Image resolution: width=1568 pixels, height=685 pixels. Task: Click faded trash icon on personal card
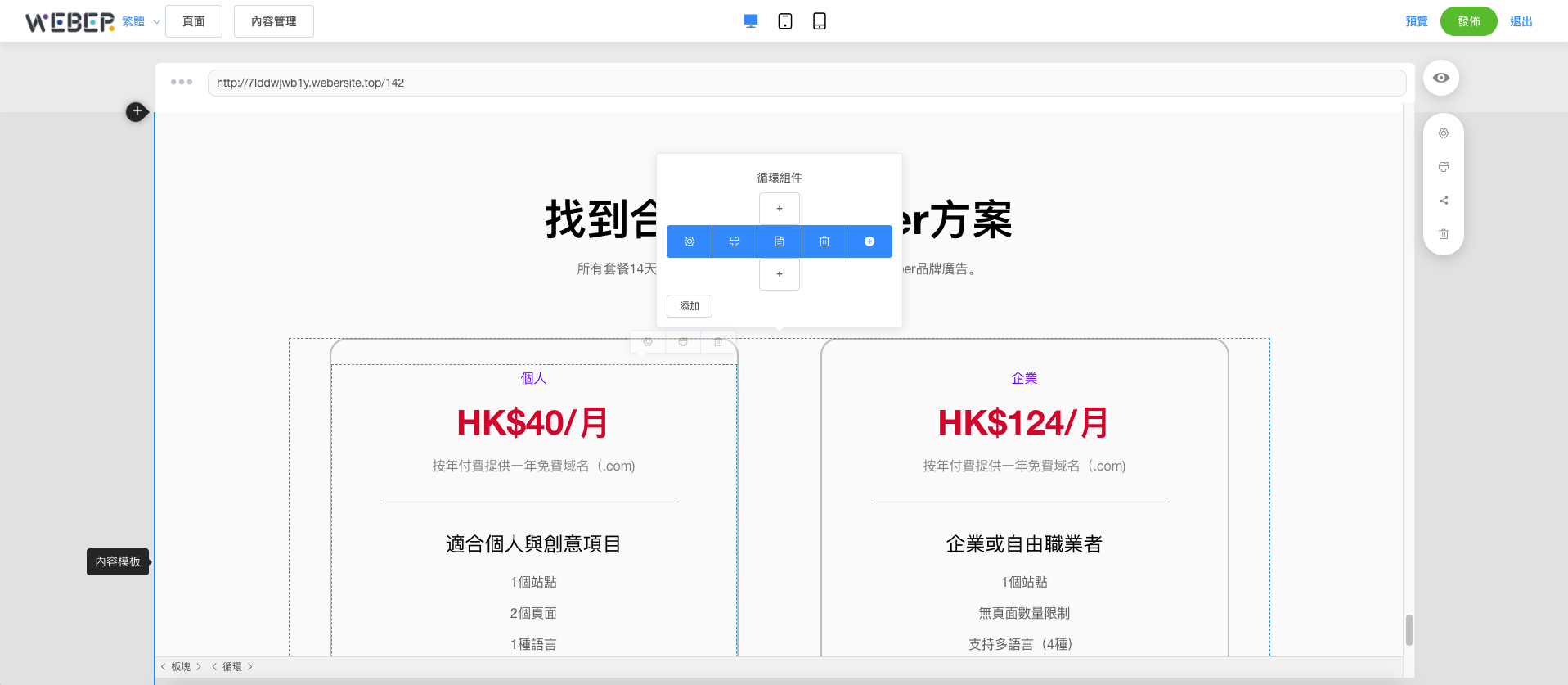718,342
